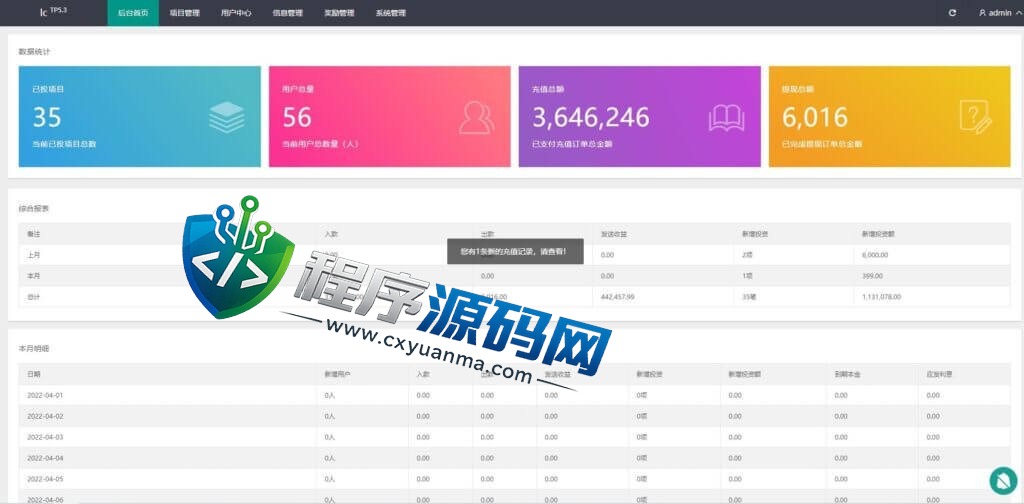Click the document pencil icon on the orange card
Viewport: 1024px width, 504px height.
975,118
